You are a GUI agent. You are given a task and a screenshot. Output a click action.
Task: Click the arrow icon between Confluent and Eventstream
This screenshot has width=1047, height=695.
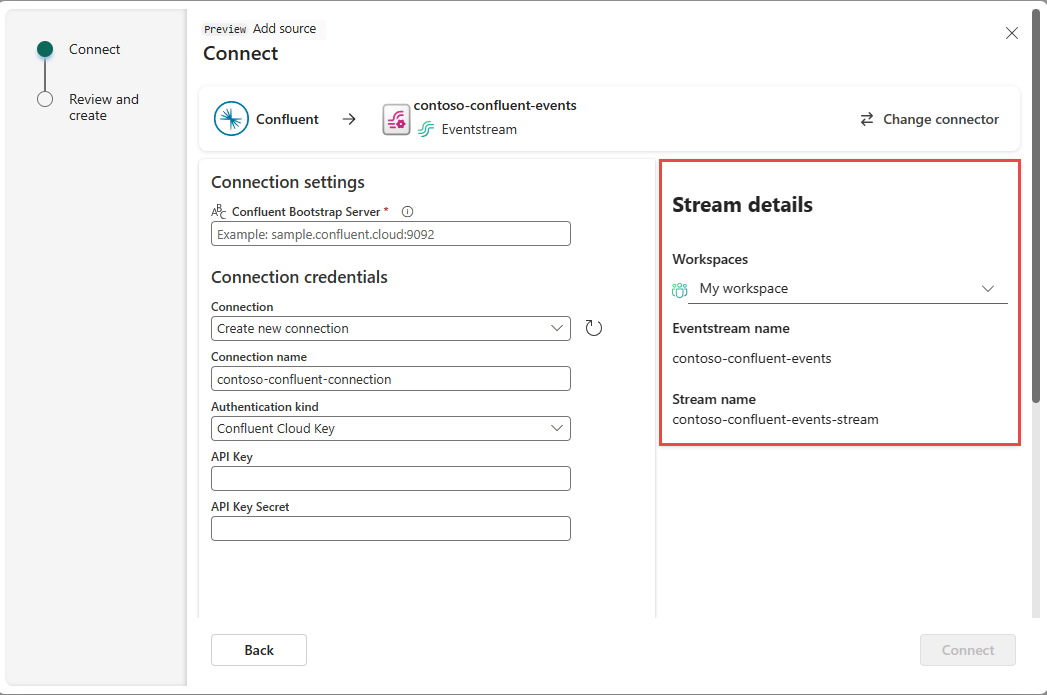[x=349, y=118]
